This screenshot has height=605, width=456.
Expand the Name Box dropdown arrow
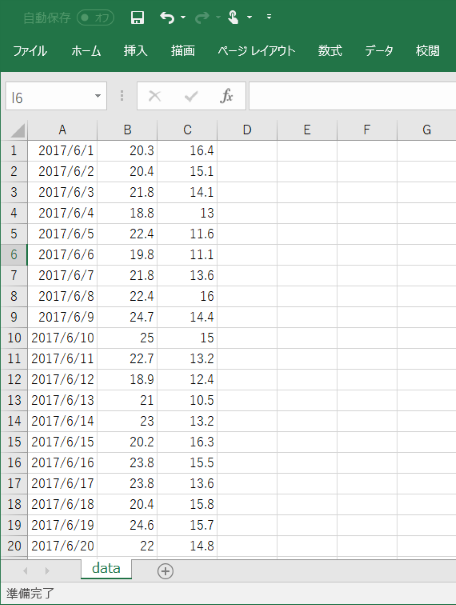(x=98, y=96)
